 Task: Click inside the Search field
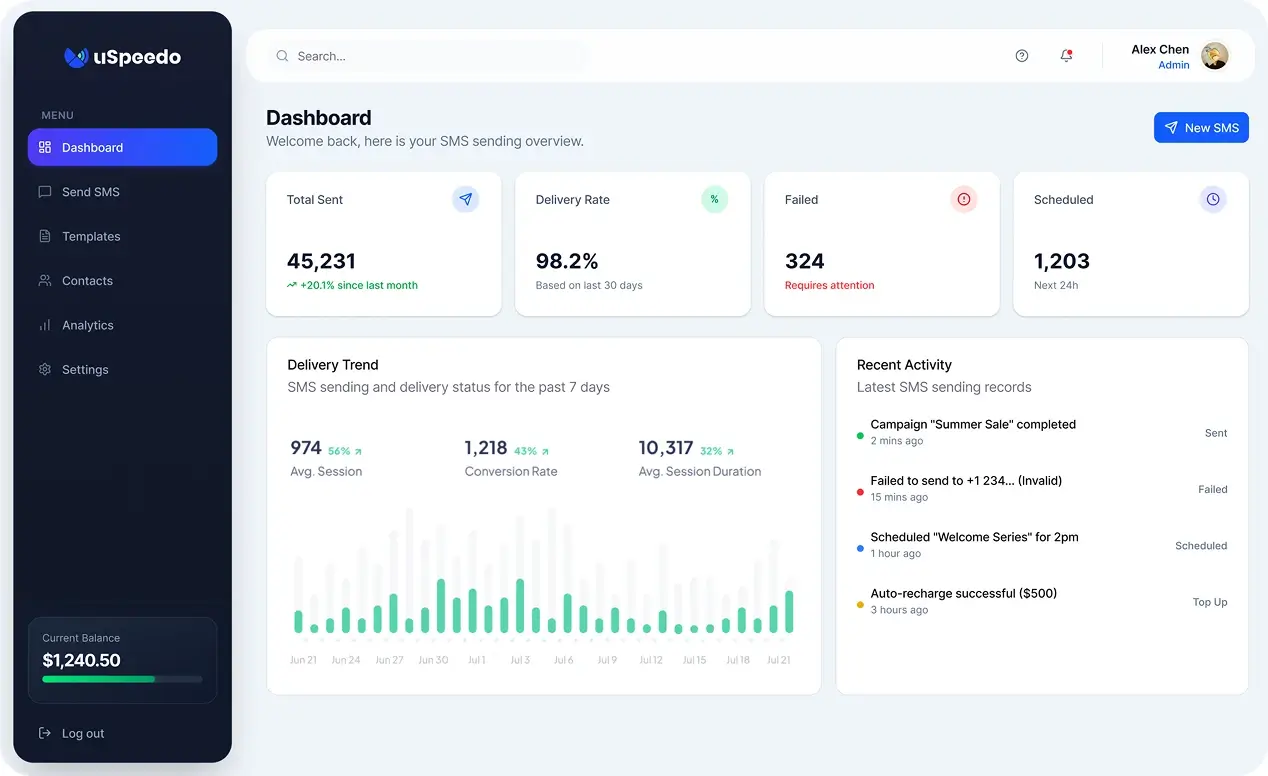(x=420, y=56)
